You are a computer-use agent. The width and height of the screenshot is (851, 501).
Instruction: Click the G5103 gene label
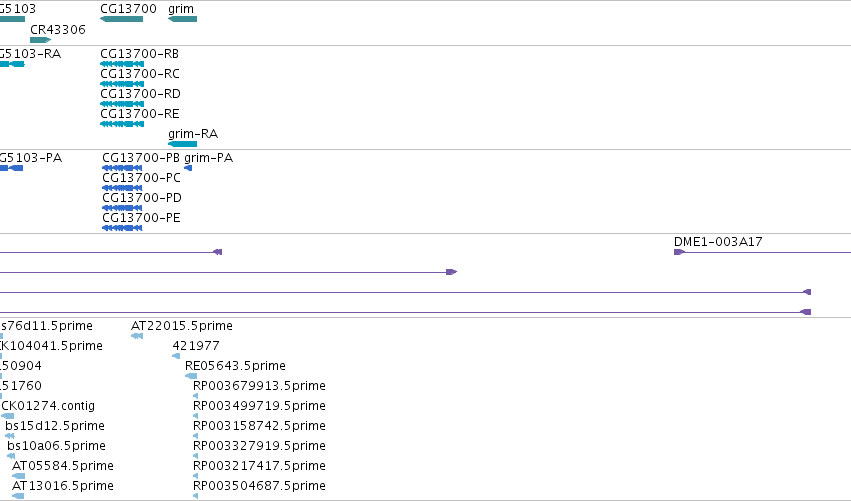click(18, 9)
